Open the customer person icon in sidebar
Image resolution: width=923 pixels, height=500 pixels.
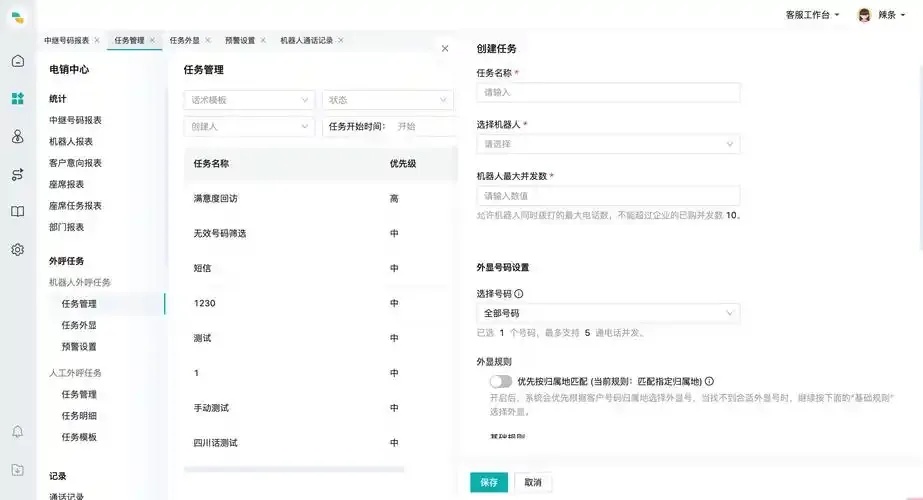pyautogui.click(x=18, y=137)
